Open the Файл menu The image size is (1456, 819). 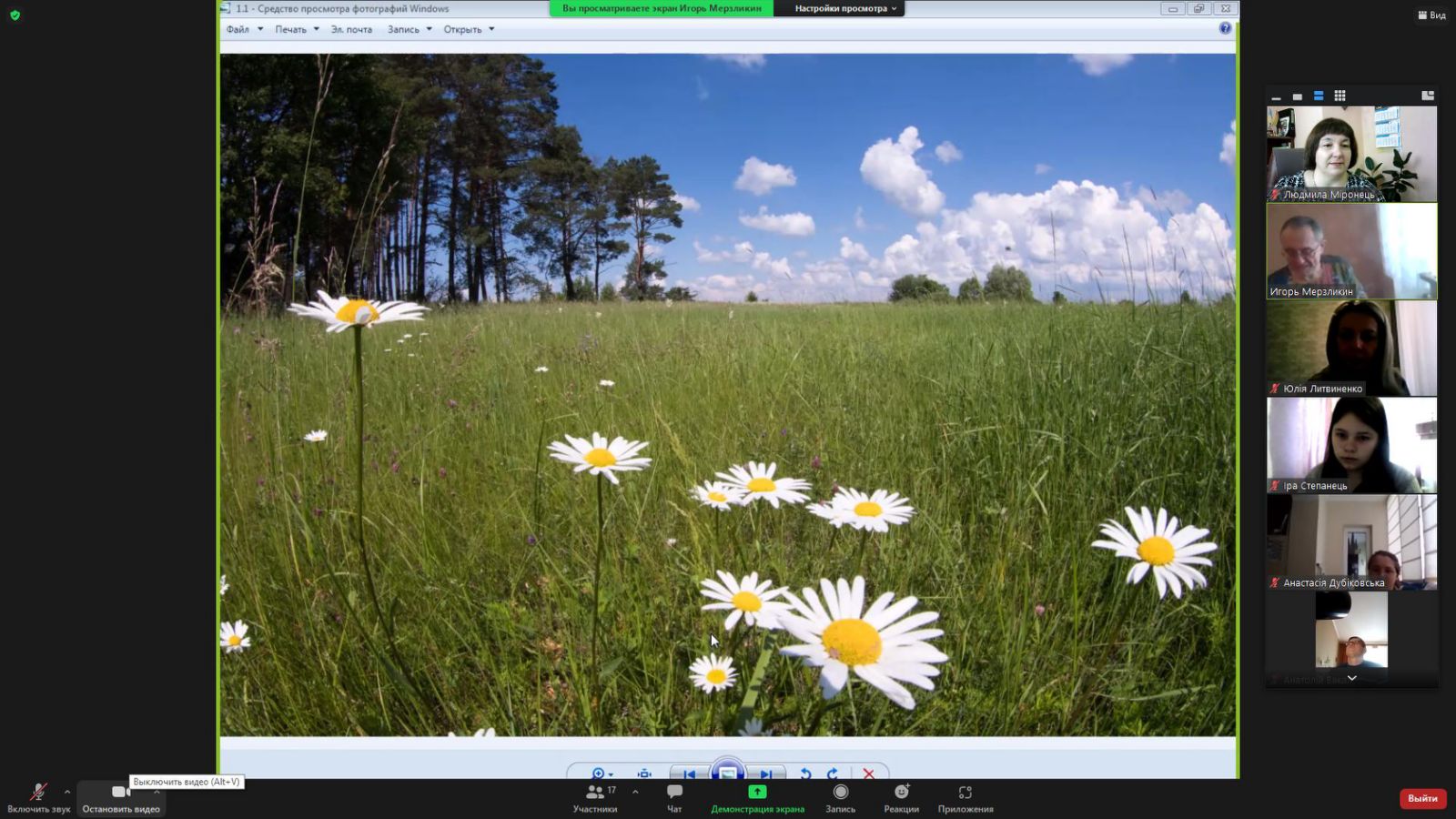click(x=238, y=29)
